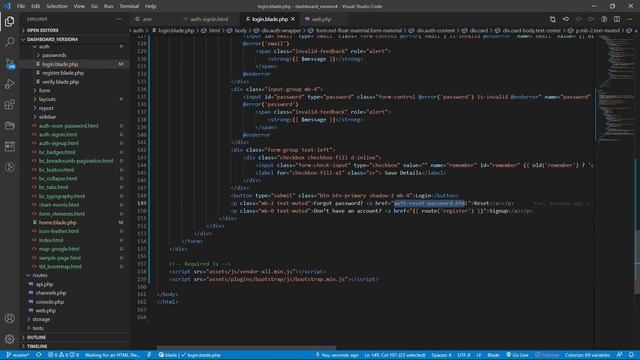
Task: Click the editor horizontal scrollbar thumb
Action: click(x=246, y=348)
